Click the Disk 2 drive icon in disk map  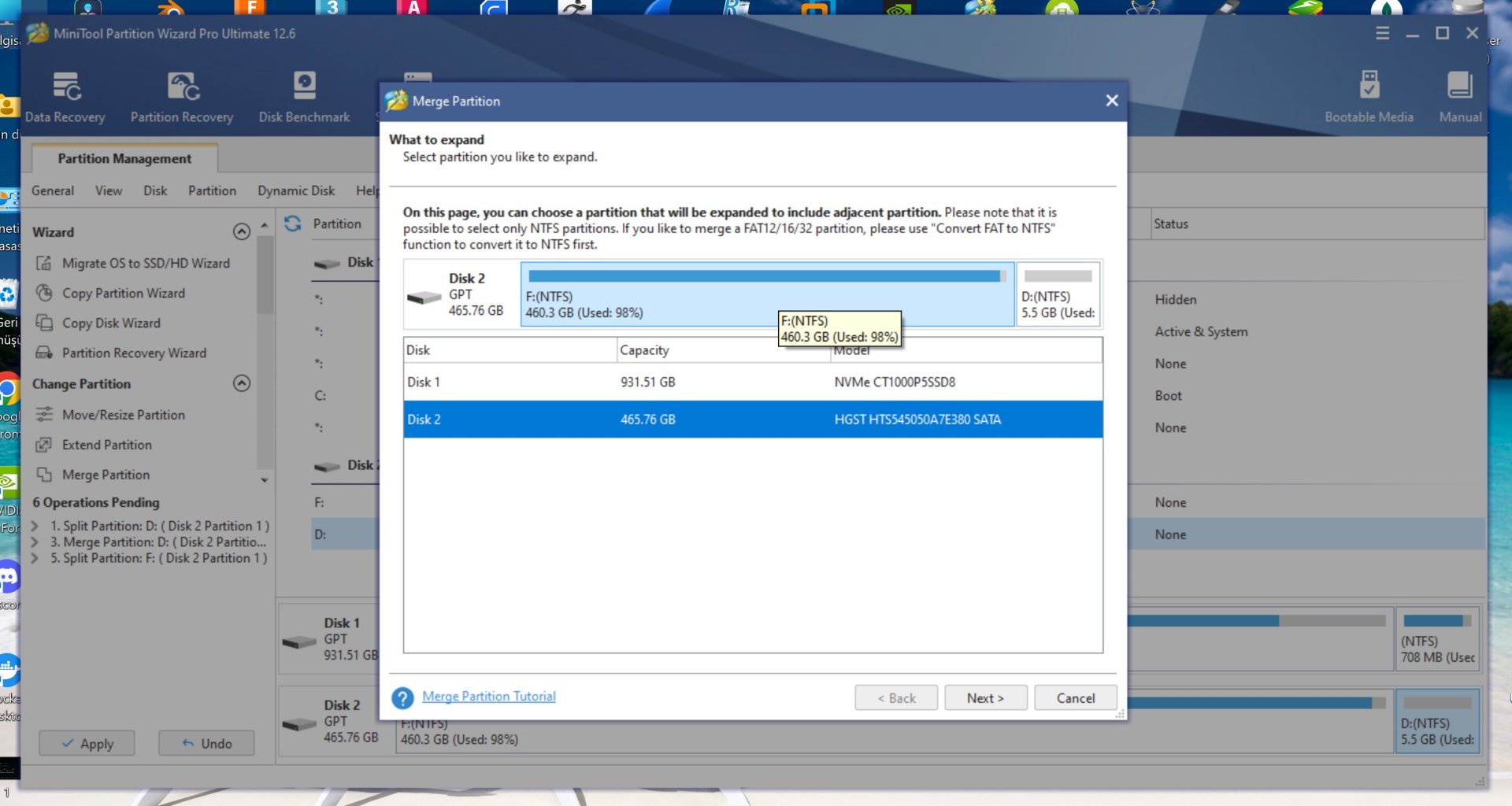(x=299, y=724)
